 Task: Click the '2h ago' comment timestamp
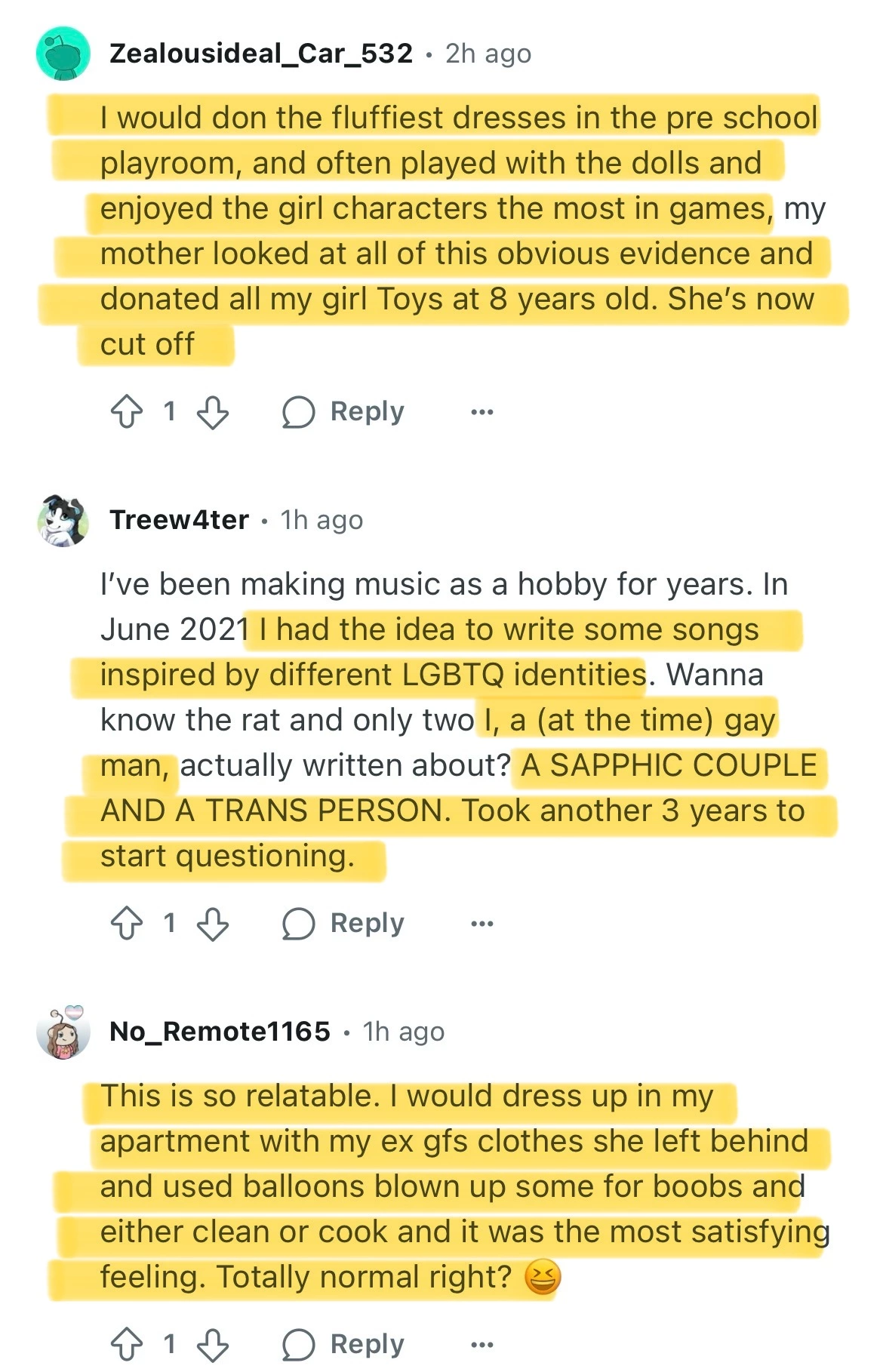[488, 54]
